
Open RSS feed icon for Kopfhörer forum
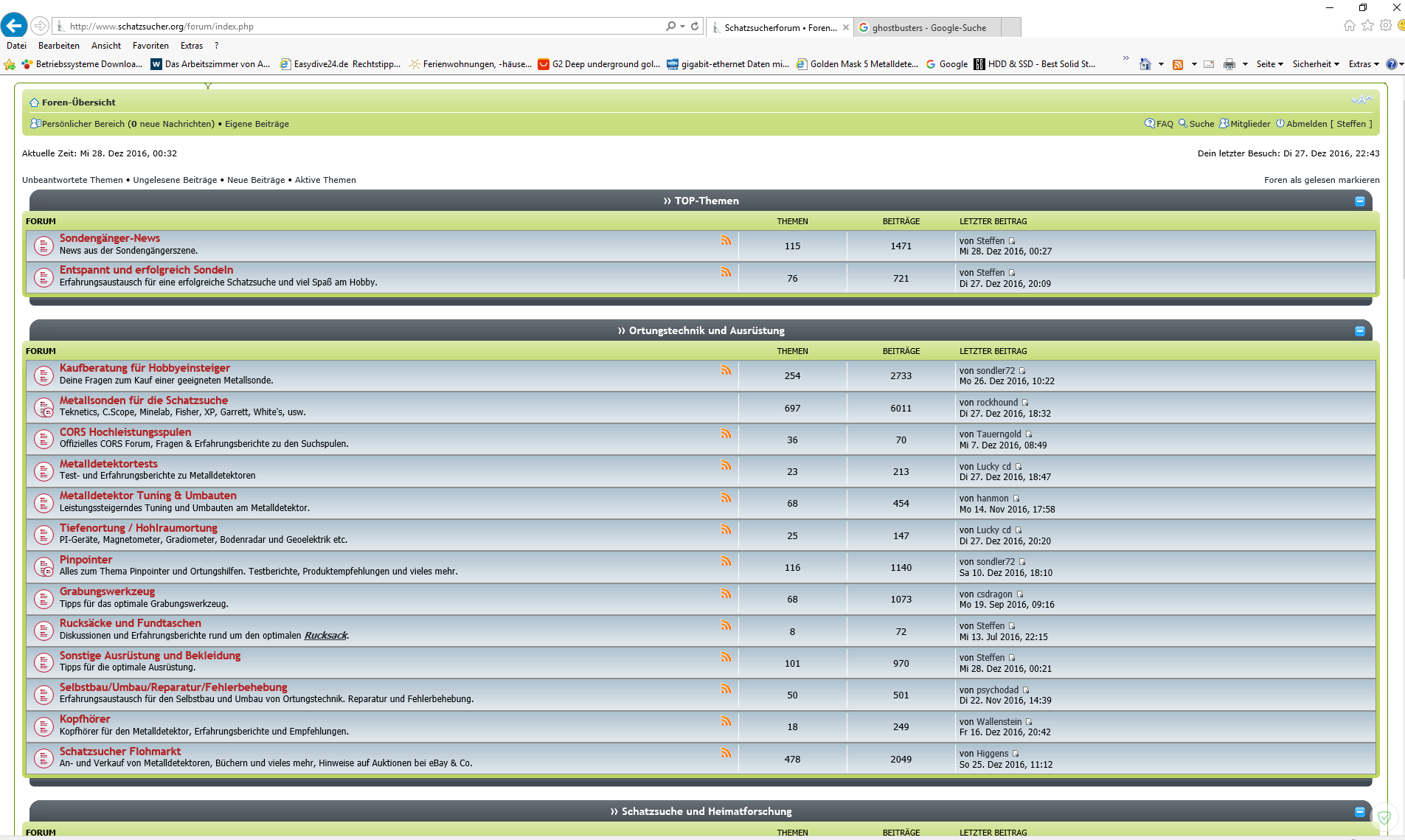[x=726, y=721]
